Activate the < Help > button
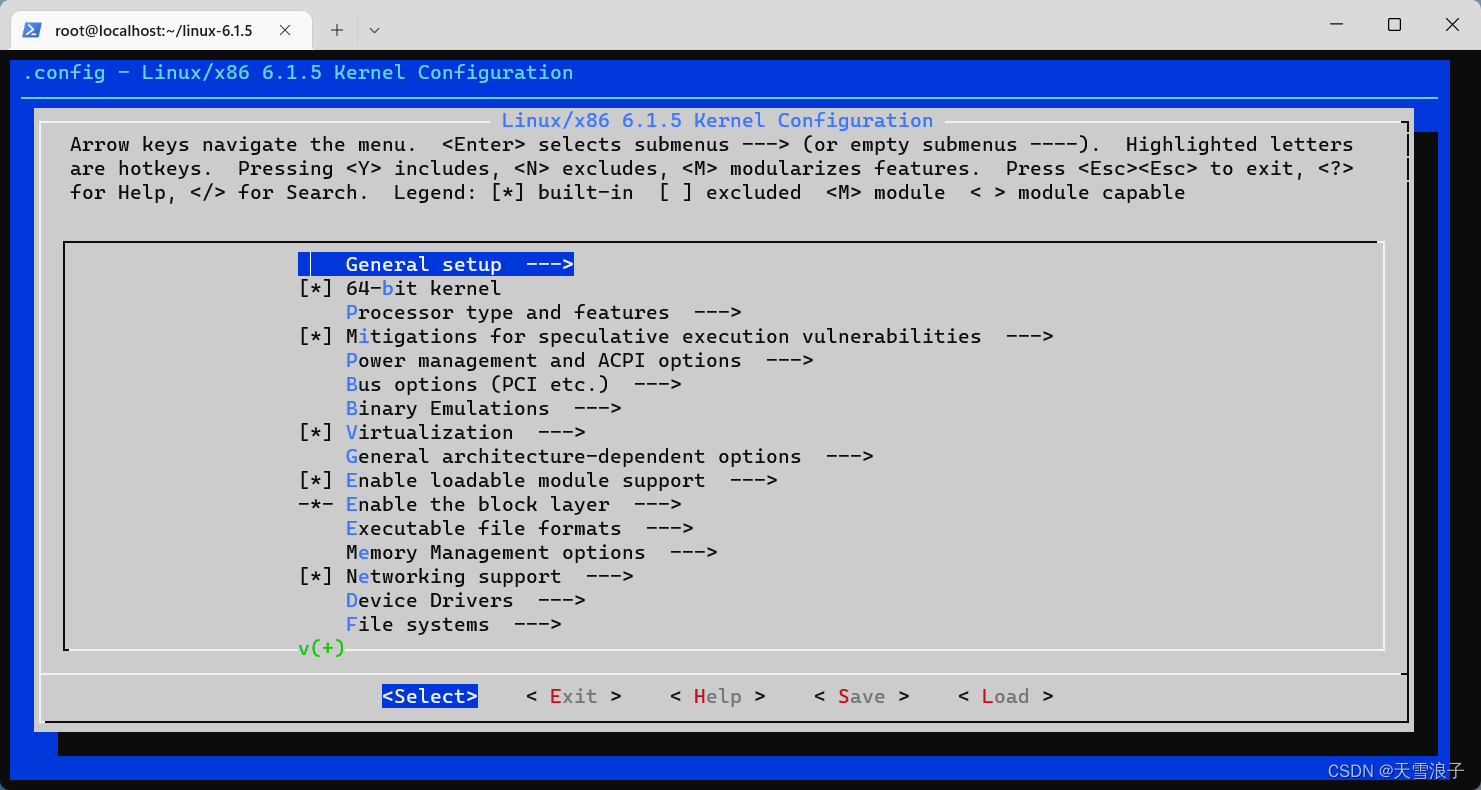 718,696
